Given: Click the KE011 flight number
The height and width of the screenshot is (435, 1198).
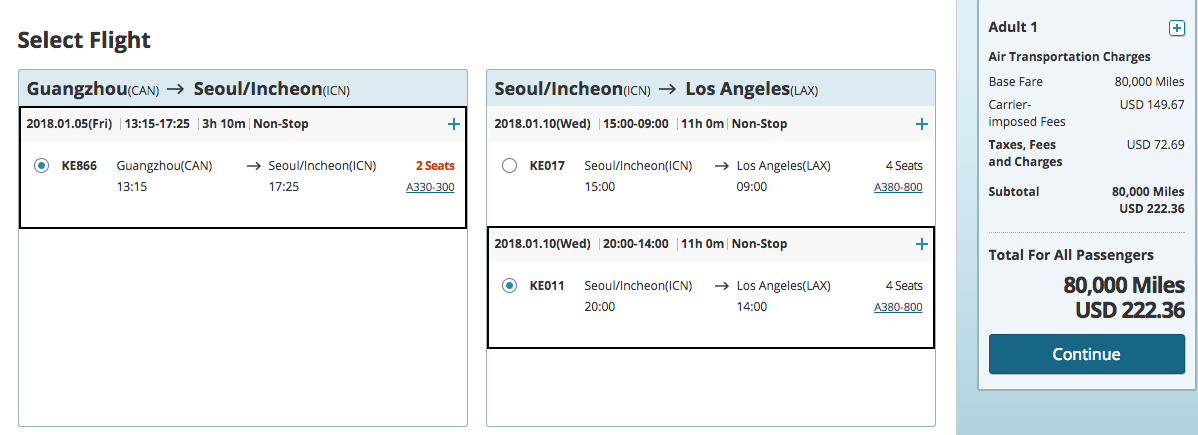Looking at the screenshot, I should point(547,286).
